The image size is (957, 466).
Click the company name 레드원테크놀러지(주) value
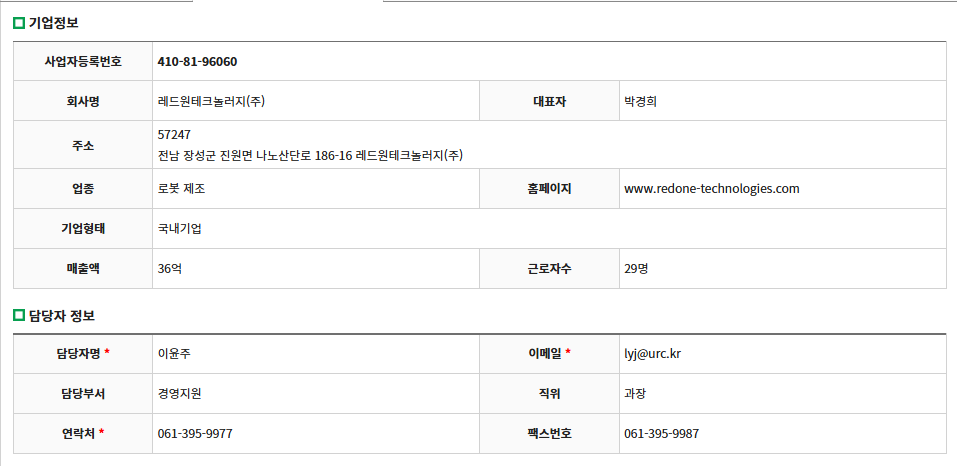coord(211,101)
